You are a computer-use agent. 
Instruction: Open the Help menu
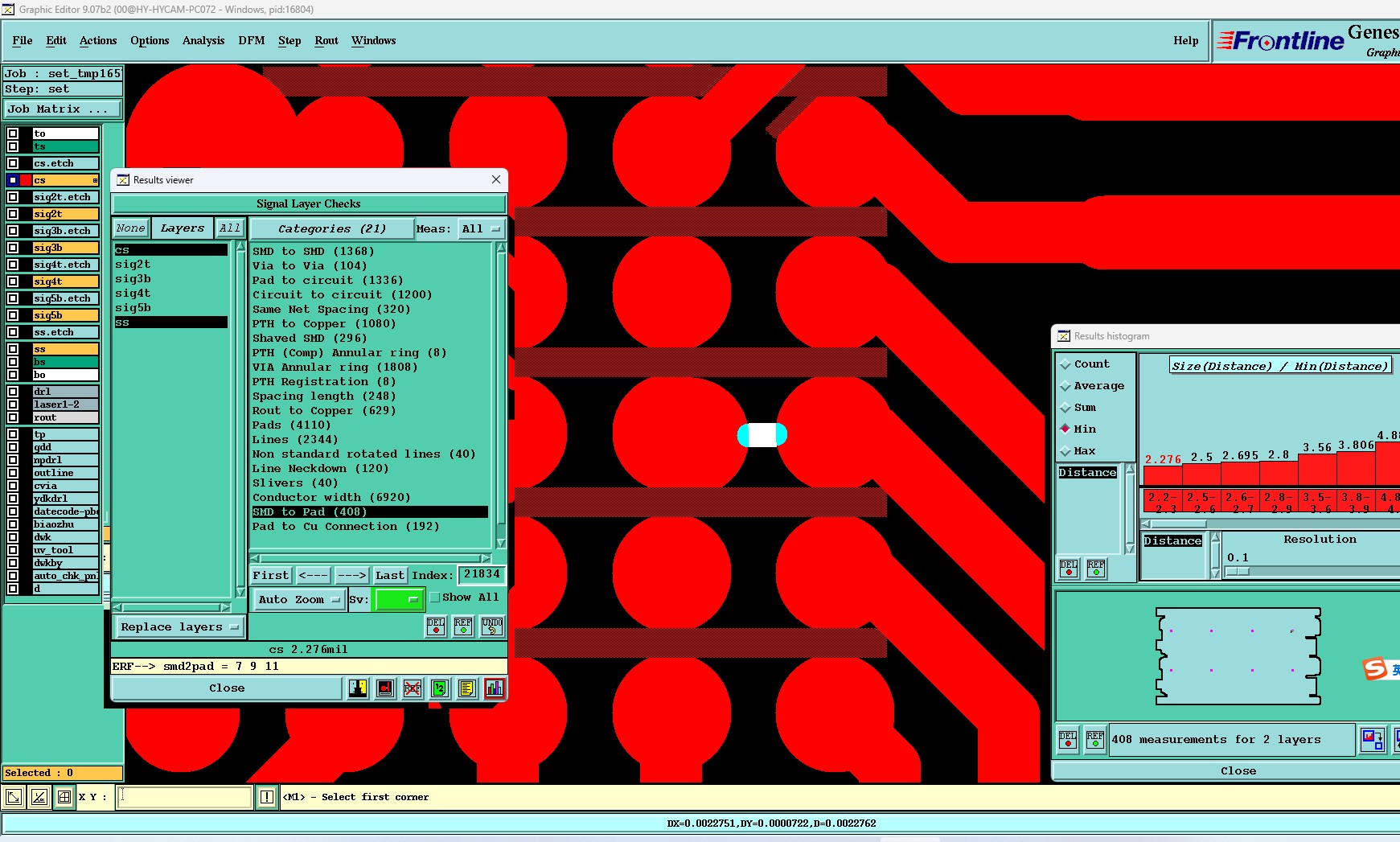(1185, 41)
